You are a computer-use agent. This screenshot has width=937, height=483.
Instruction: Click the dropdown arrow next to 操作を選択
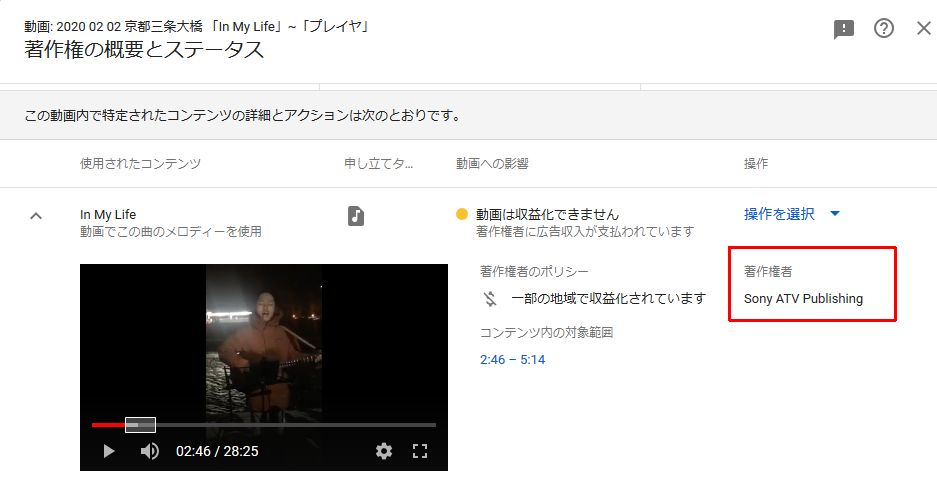point(835,214)
